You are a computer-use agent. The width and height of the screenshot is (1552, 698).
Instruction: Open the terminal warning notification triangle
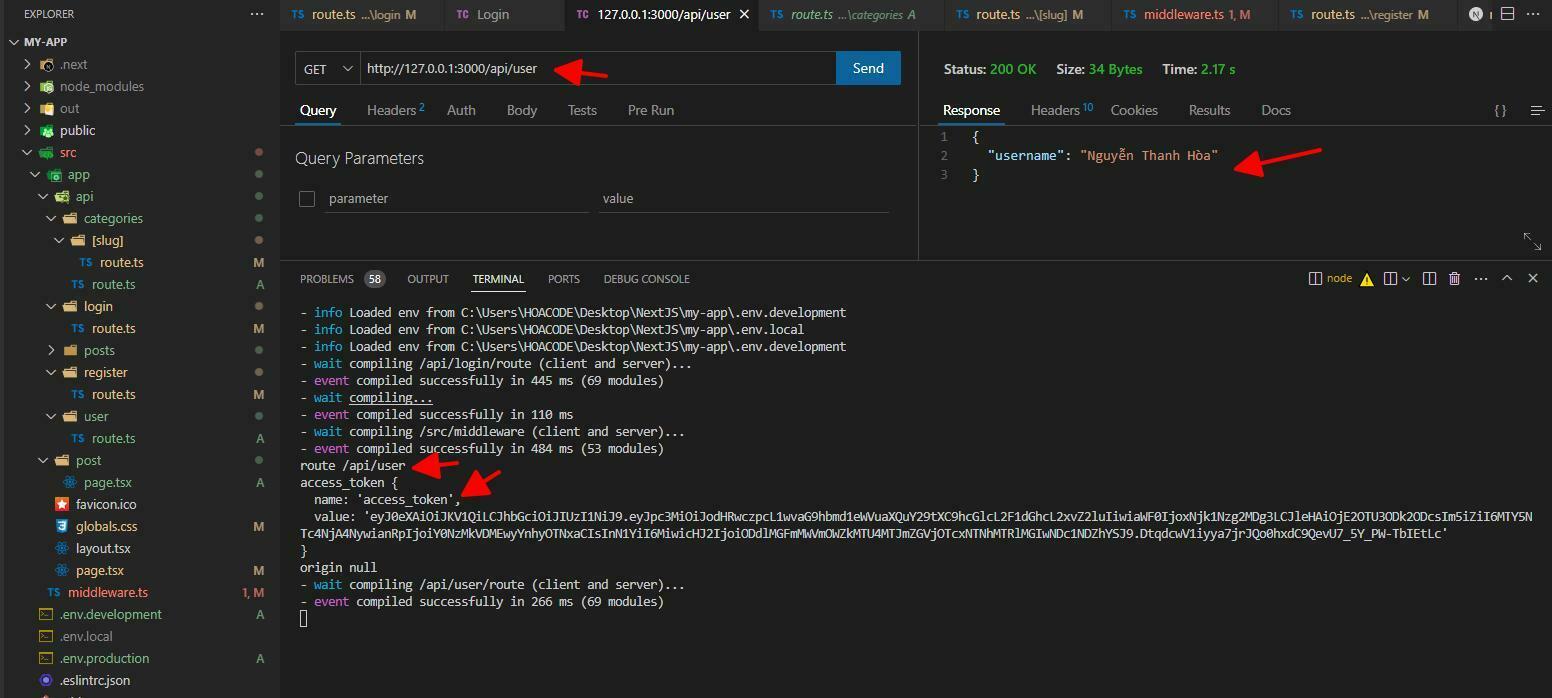coord(1367,278)
